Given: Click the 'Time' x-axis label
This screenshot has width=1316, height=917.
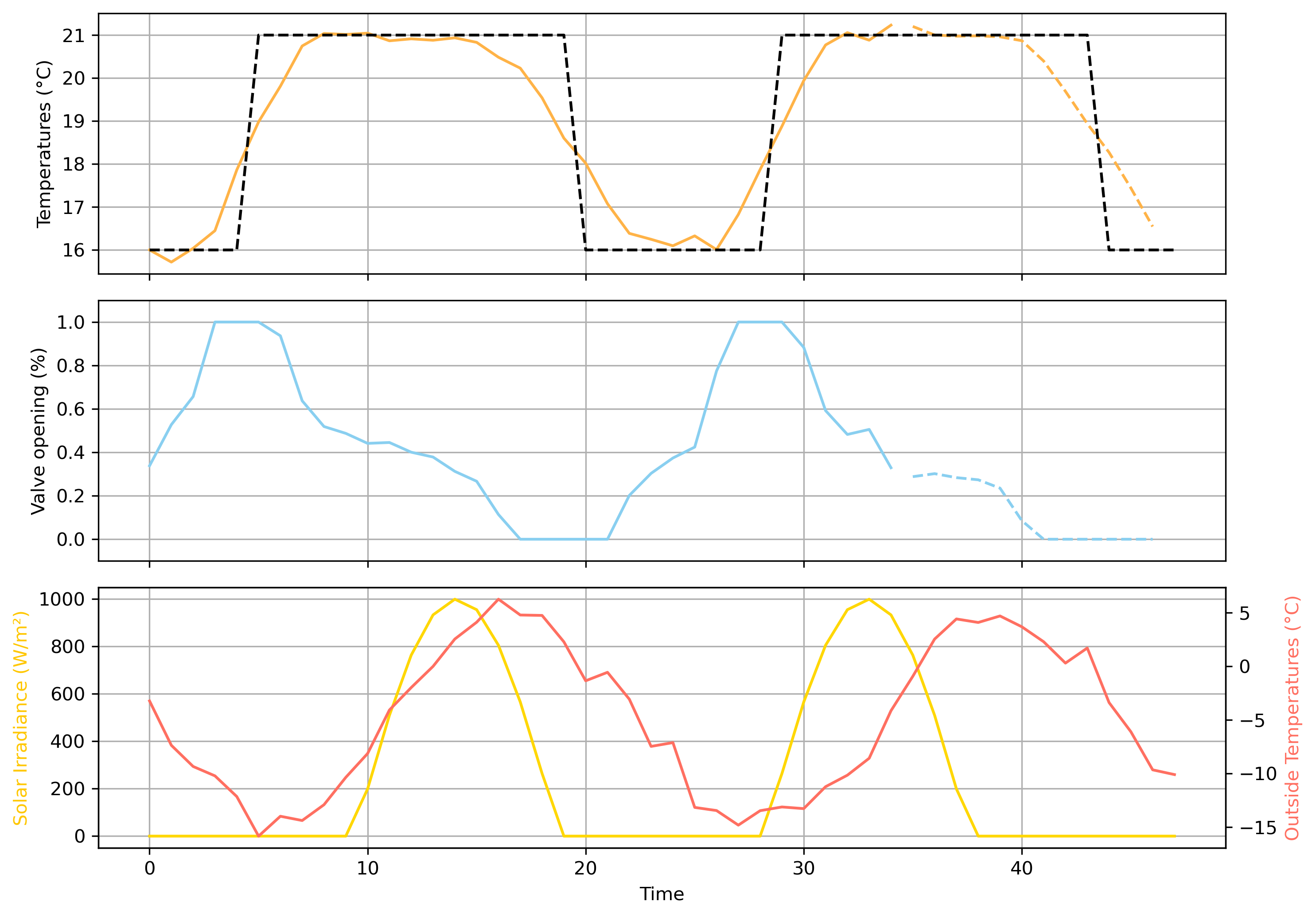Looking at the screenshot, I should [662, 894].
